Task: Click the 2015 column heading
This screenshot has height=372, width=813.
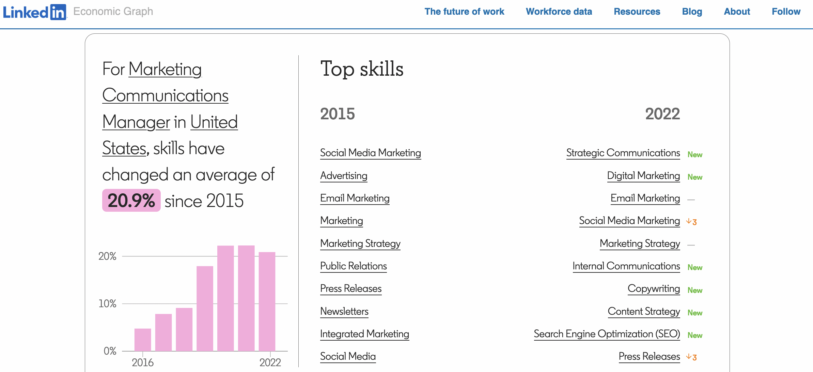Action: [x=338, y=114]
